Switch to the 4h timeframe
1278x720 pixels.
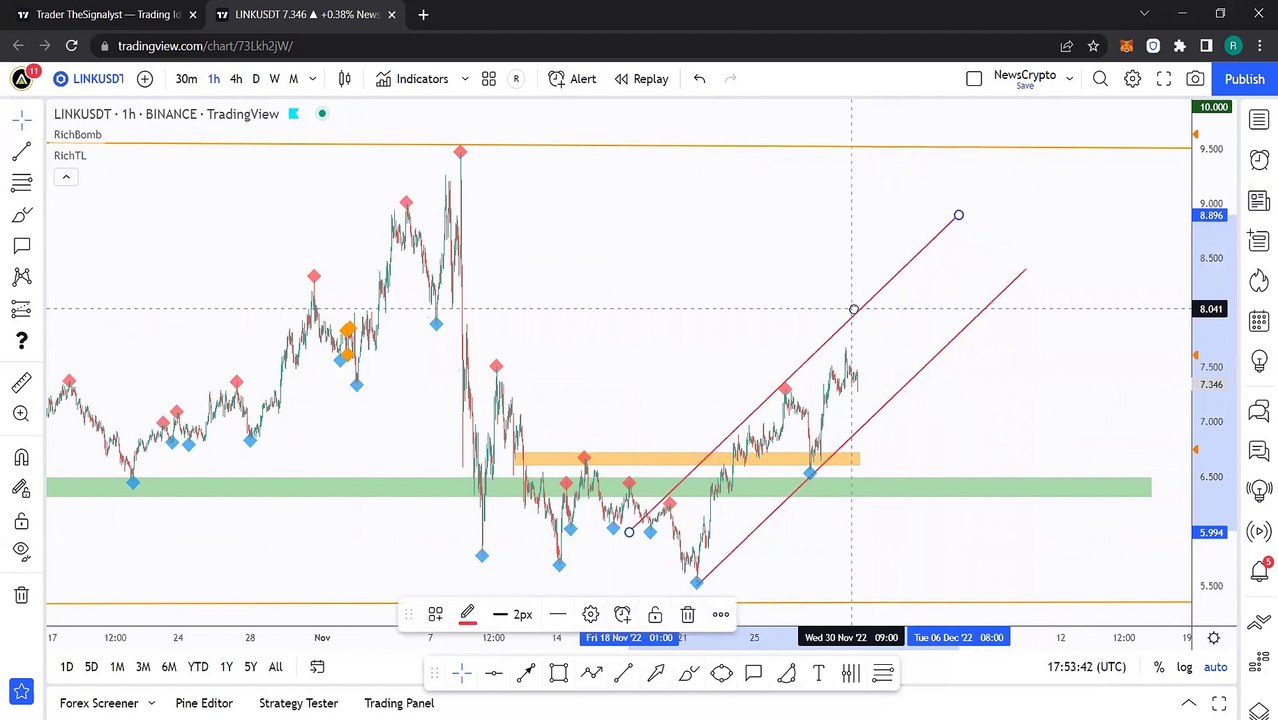(236, 79)
